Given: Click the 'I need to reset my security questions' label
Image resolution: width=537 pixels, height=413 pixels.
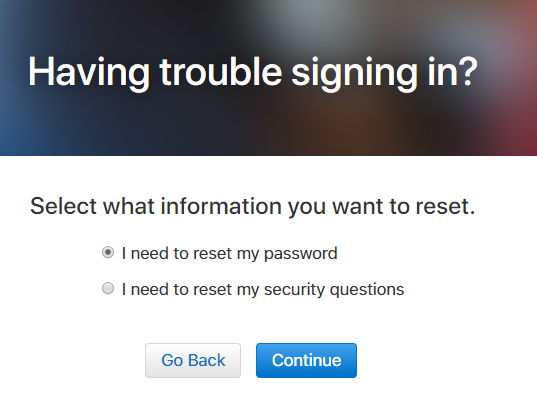Looking at the screenshot, I should point(263,289).
